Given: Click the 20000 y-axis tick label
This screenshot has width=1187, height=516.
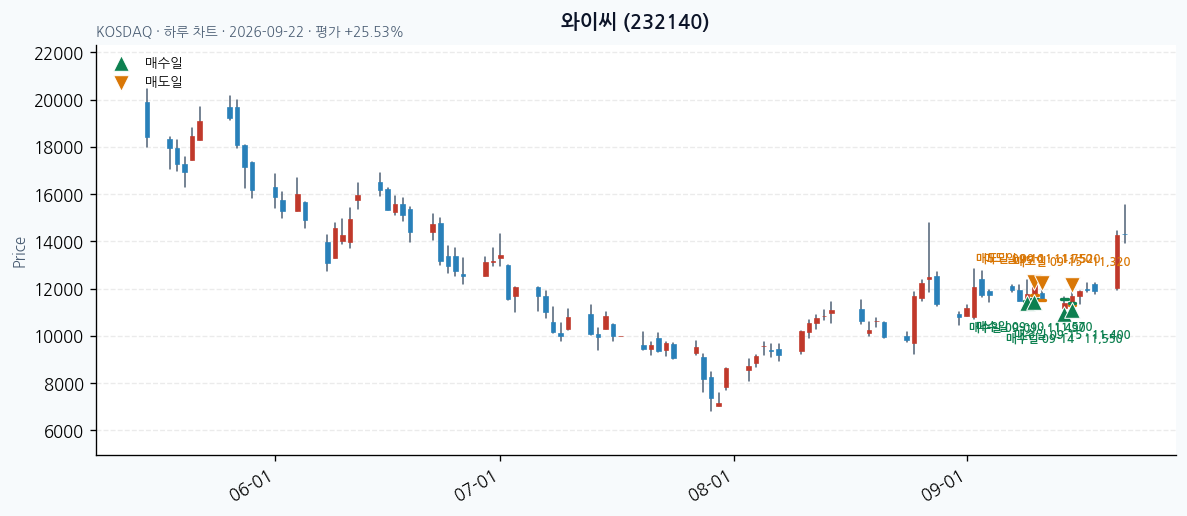Looking at the screenshot, I should click(59, 101).
